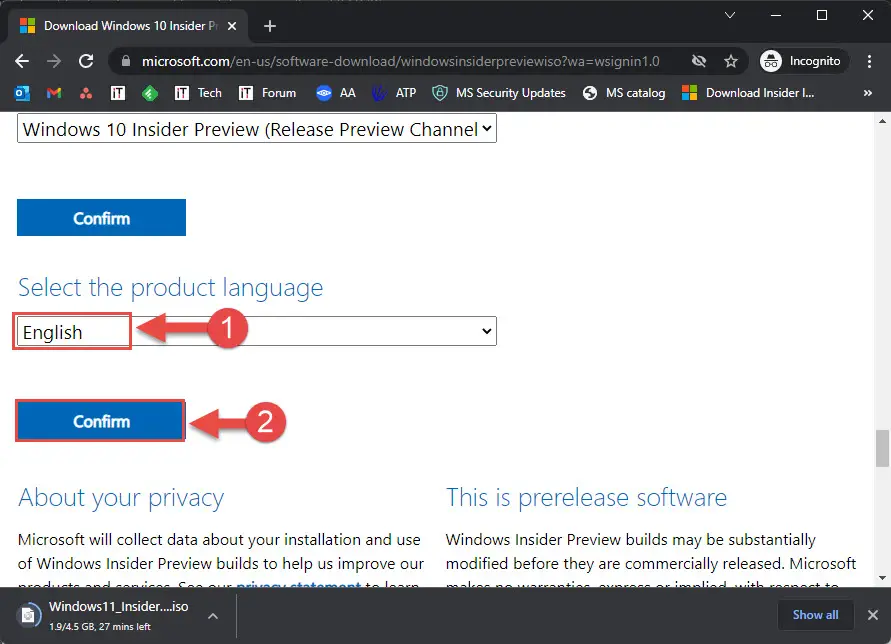Click the 'About your privacy' heading

(121, 498)
